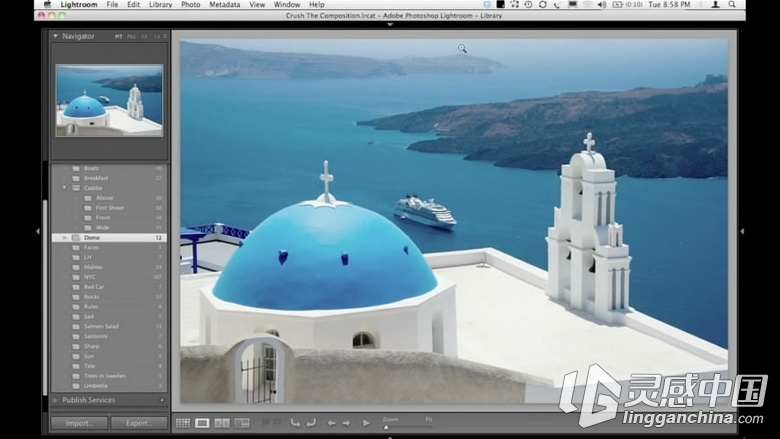
Task: Switch to Survey view in toolbar
Action: point(242,423)
